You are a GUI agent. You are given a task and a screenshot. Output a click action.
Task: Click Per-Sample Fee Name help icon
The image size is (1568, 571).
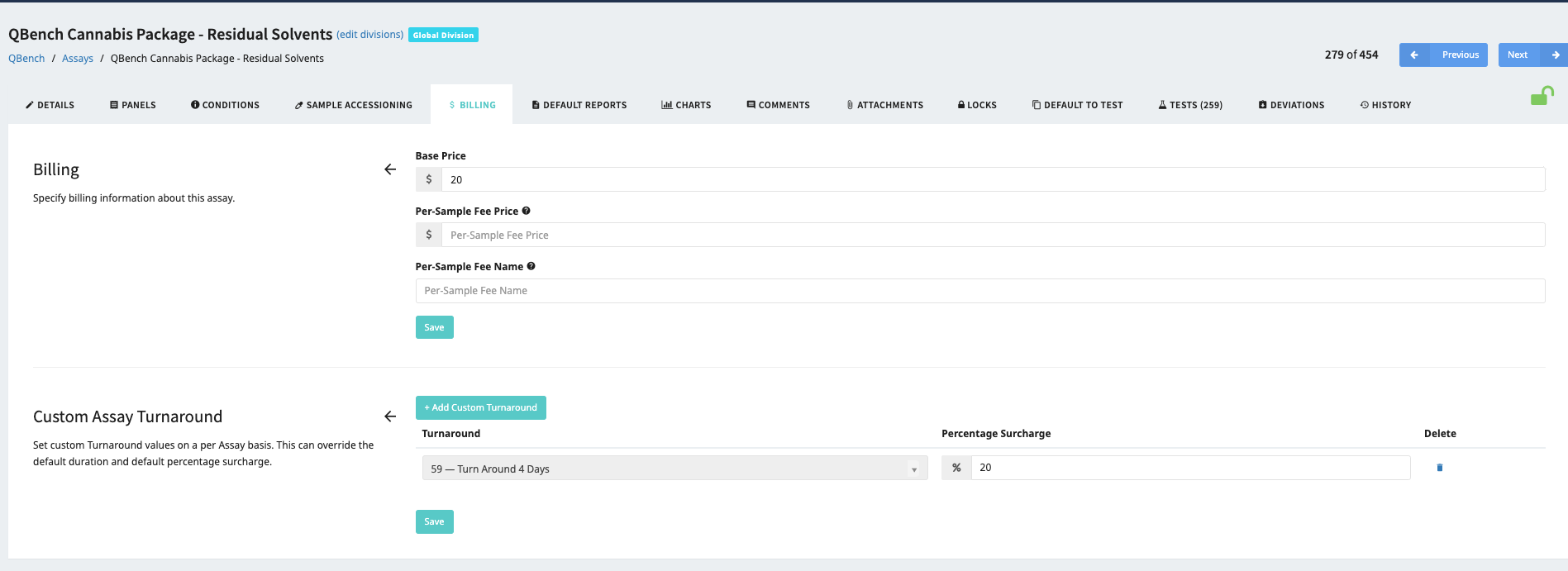[531, 266]
